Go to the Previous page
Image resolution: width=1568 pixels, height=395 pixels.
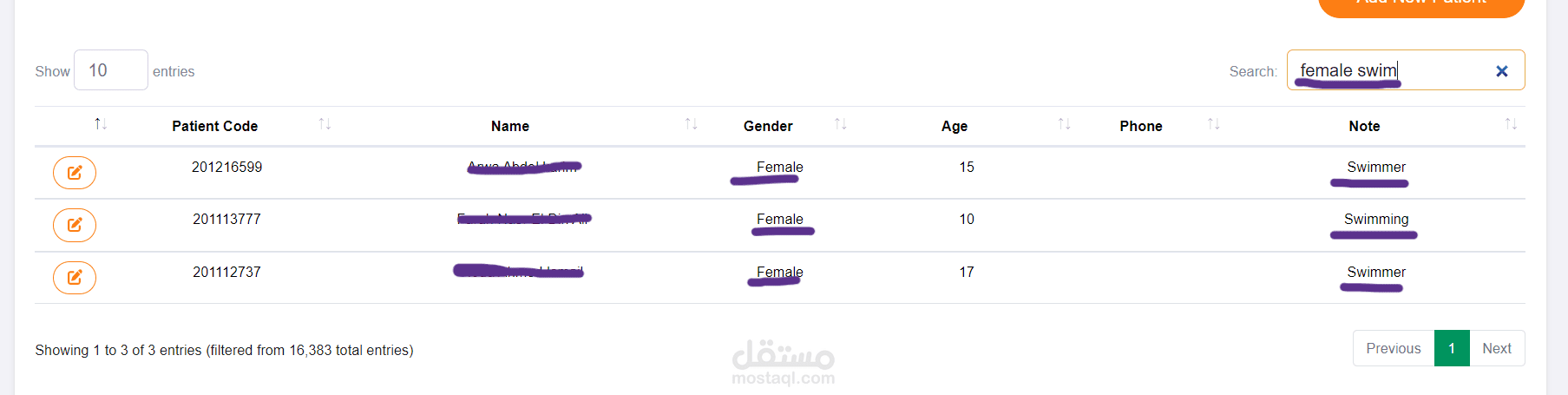tap(1393, 348)
